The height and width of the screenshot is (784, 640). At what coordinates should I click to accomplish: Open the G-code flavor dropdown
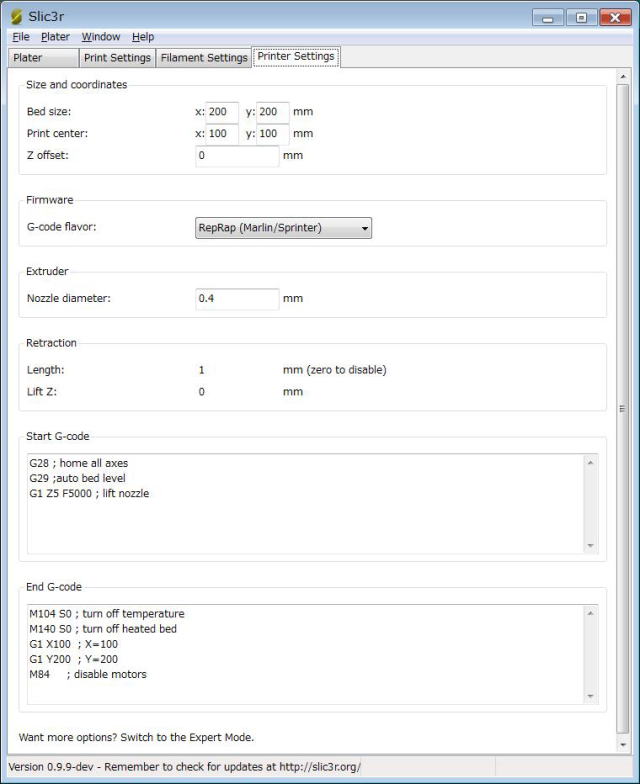tap(284, 228)
